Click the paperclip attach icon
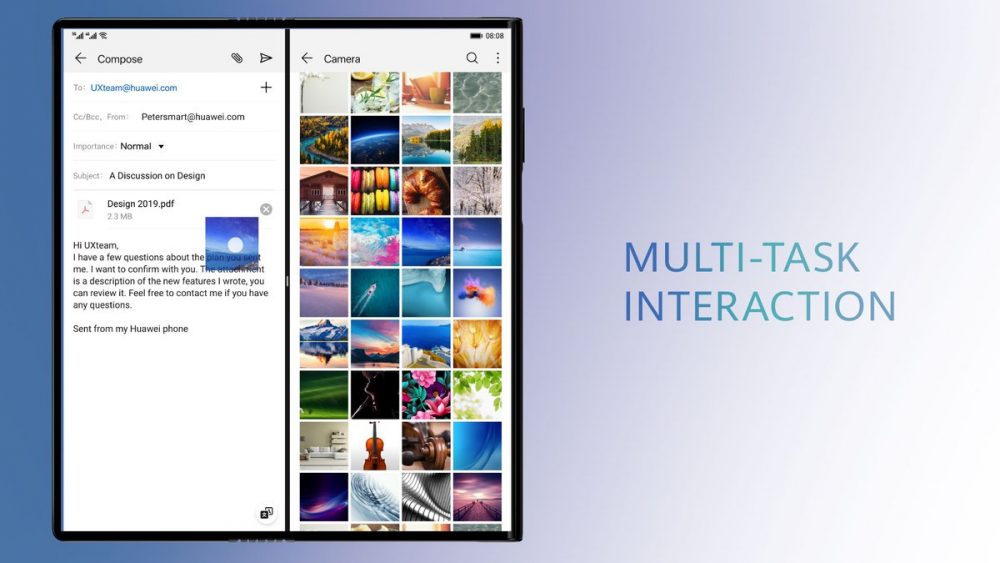The image size is (1000, 563). tap(237, 59)
